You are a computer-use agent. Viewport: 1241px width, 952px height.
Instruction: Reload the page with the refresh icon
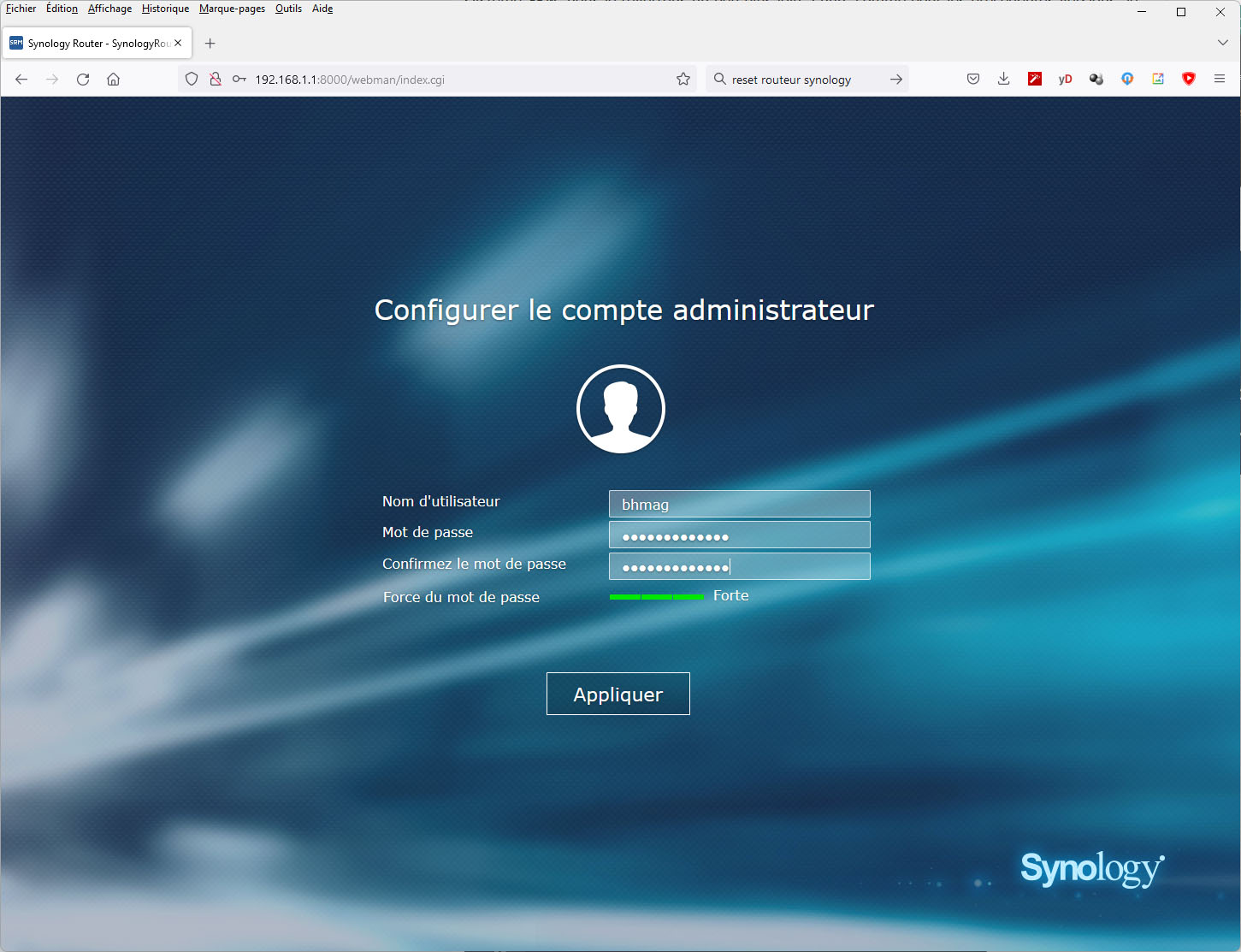[x=83, y=80]
